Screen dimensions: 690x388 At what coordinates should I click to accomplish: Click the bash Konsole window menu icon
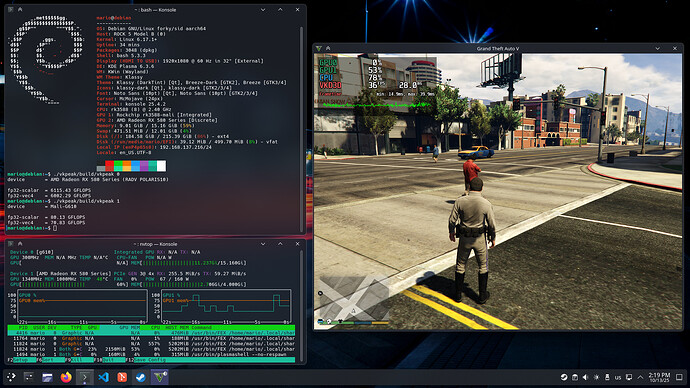11,9
